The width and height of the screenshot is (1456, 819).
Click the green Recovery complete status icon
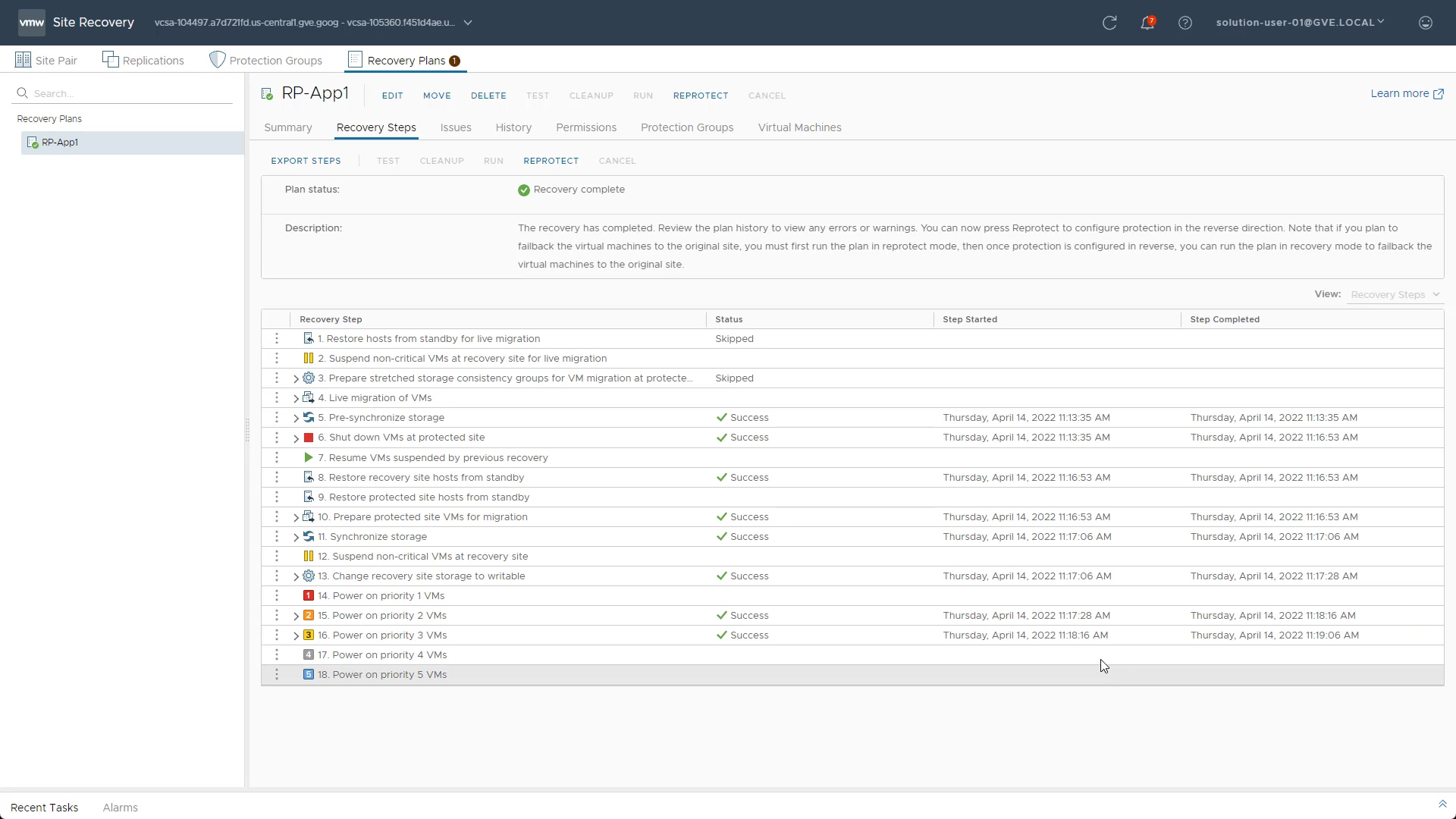(524, 190)
